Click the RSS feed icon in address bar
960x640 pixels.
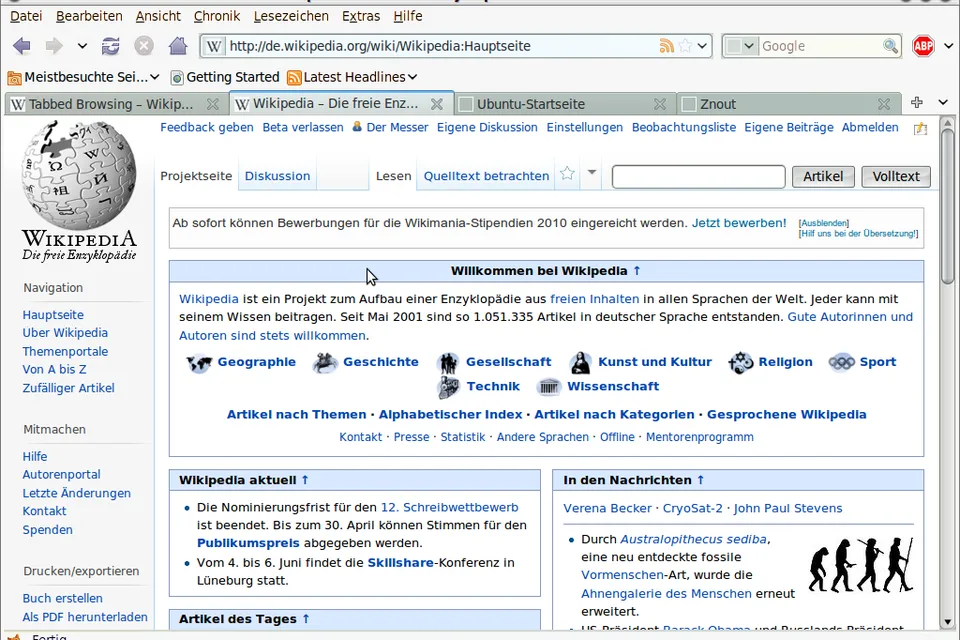(x=667, y=46)
